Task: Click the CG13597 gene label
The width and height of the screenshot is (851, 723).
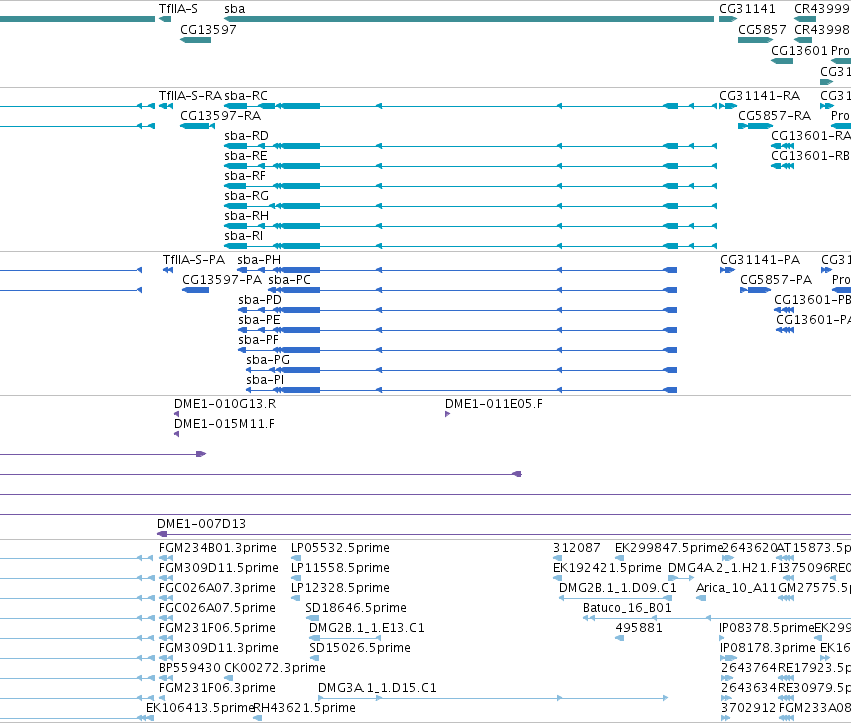Action: (x=208, y=29)
